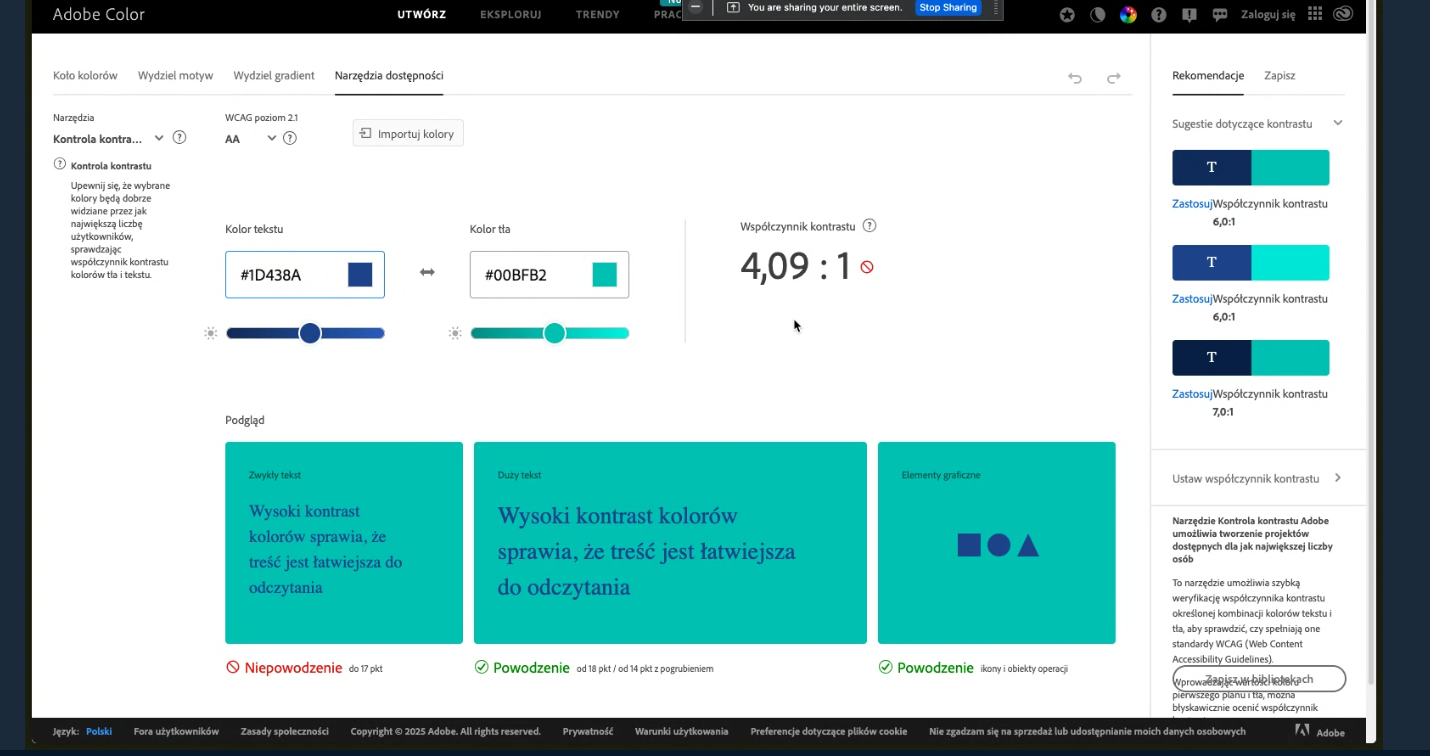The height and width of the screenshot is (756, 1430).
Task: Change language via Polski link in footer
Action: (99, 731)
